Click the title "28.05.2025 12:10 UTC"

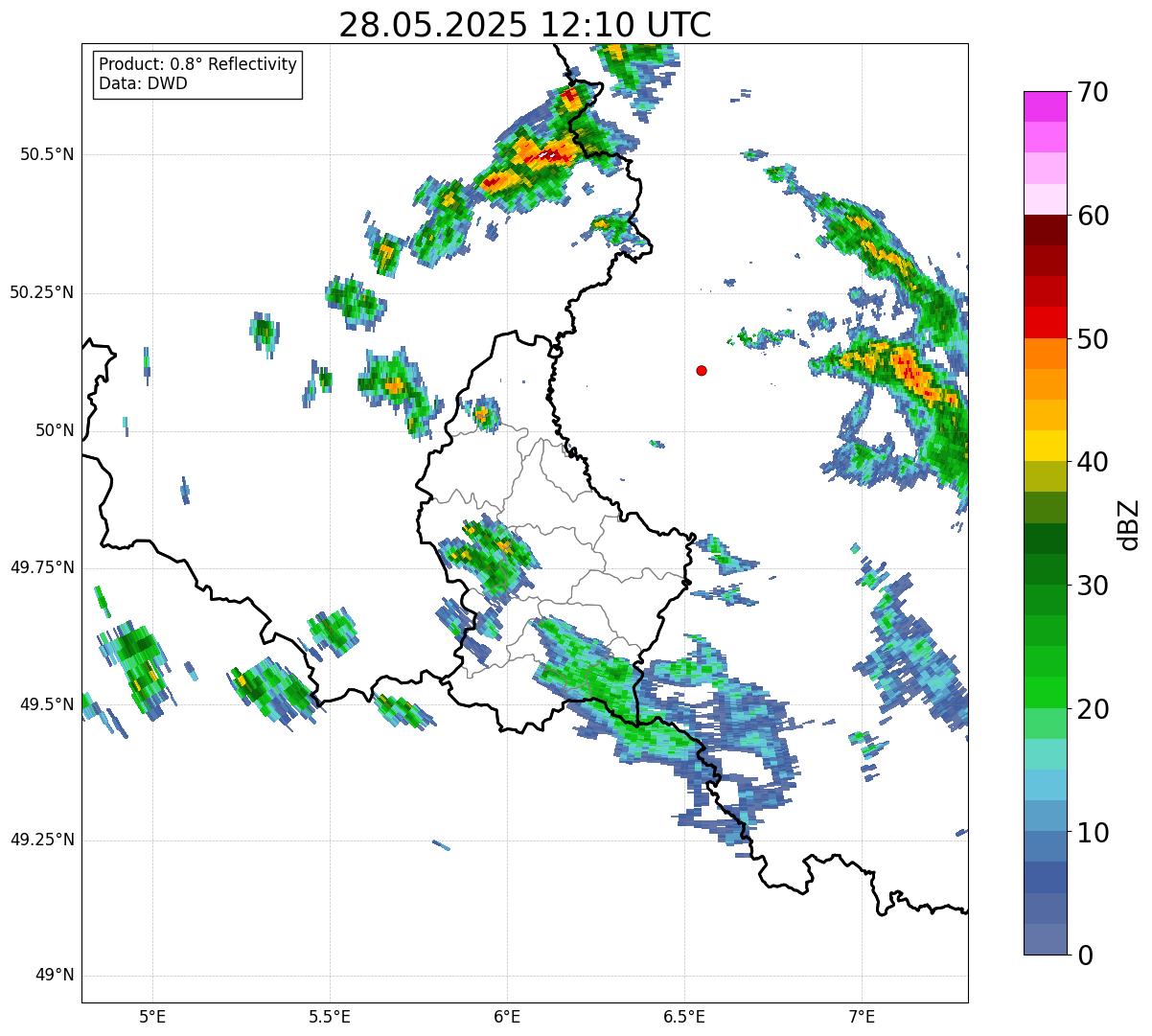pyautogui.click(x=525, y=24)
